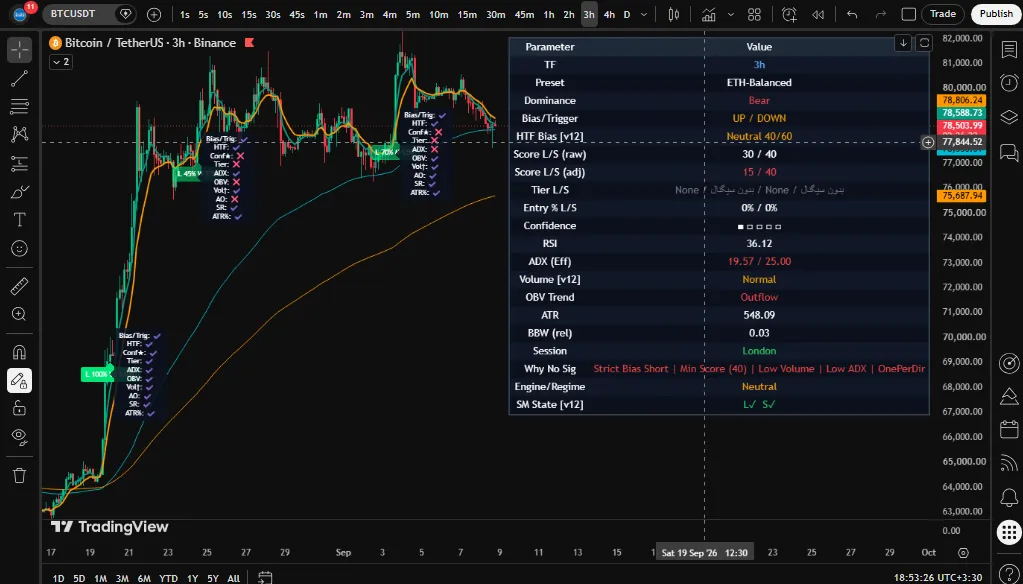Image resolution: width=1023 pixels, height=584 pixels.
Task: Refresh the parameter table panel
Action: [924, 43]
